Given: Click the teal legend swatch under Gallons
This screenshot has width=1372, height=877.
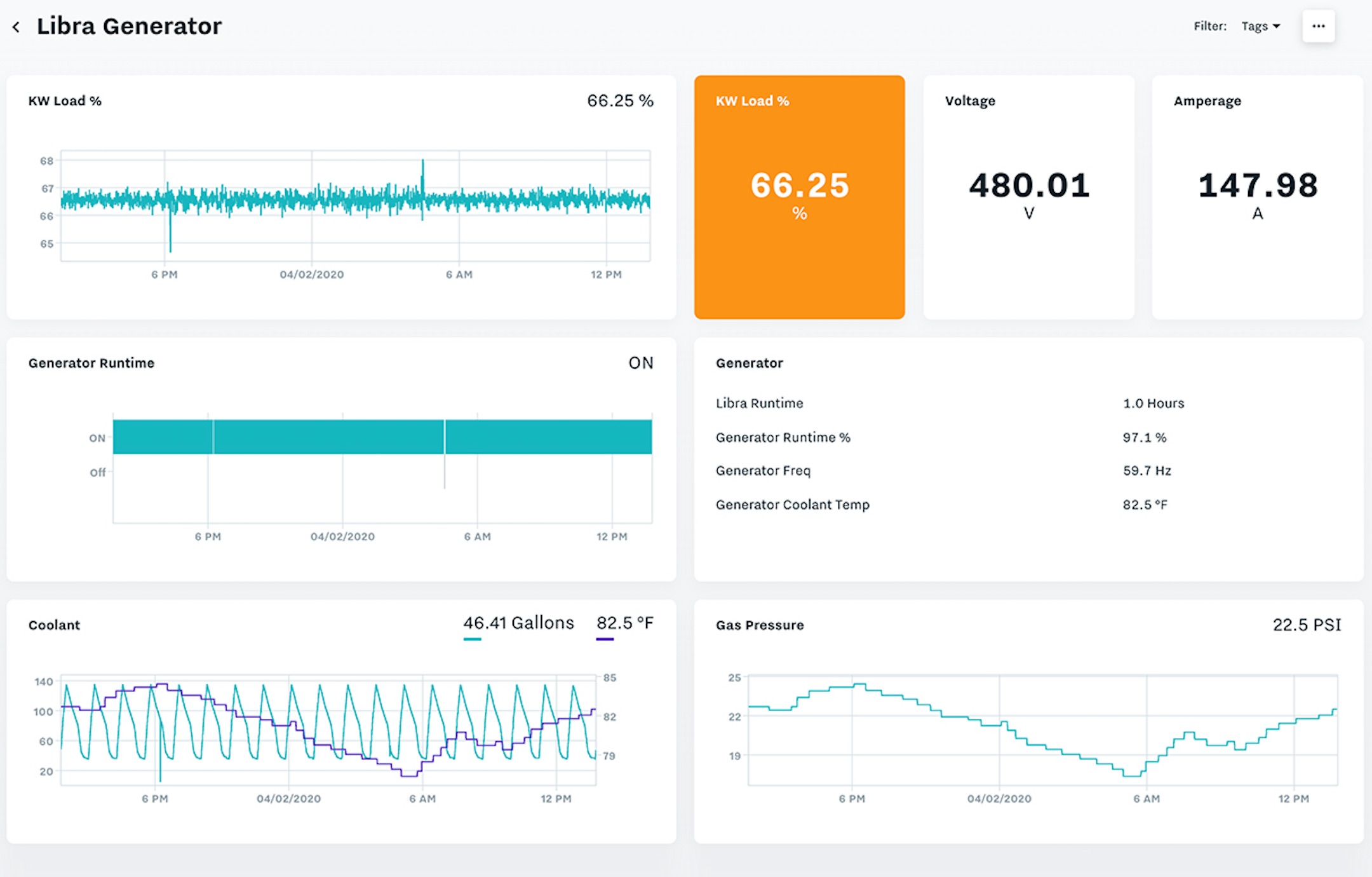Looking at the screenshot, I should click(472, 639).
